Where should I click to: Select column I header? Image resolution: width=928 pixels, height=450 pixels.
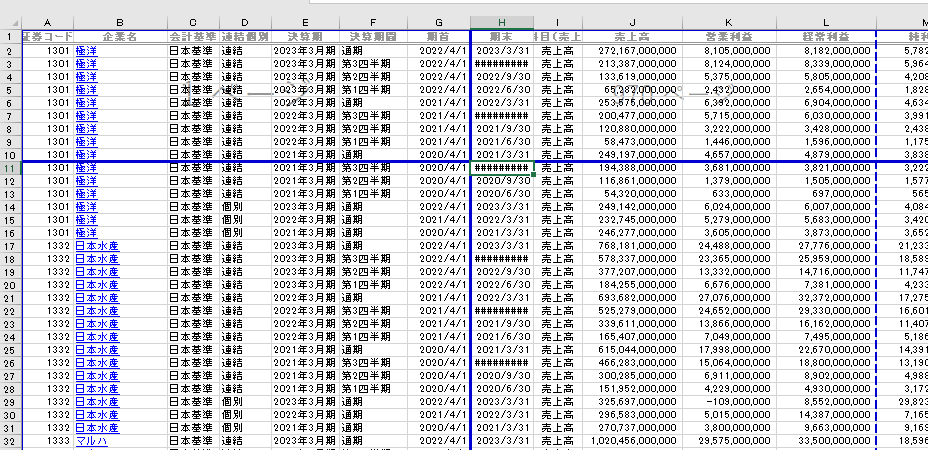click(558, 22)
